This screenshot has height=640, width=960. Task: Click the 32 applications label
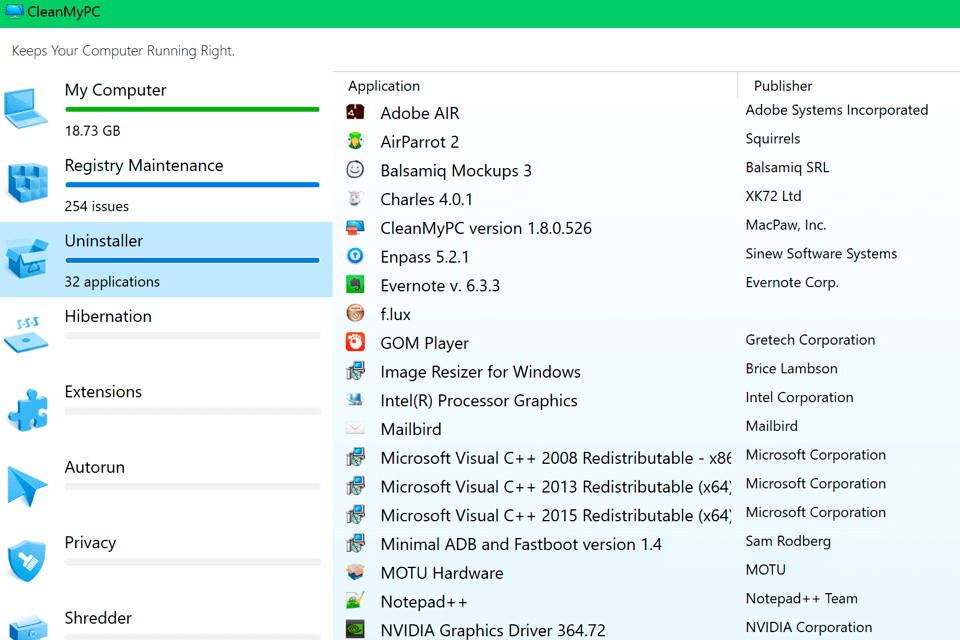click(112, 282)
